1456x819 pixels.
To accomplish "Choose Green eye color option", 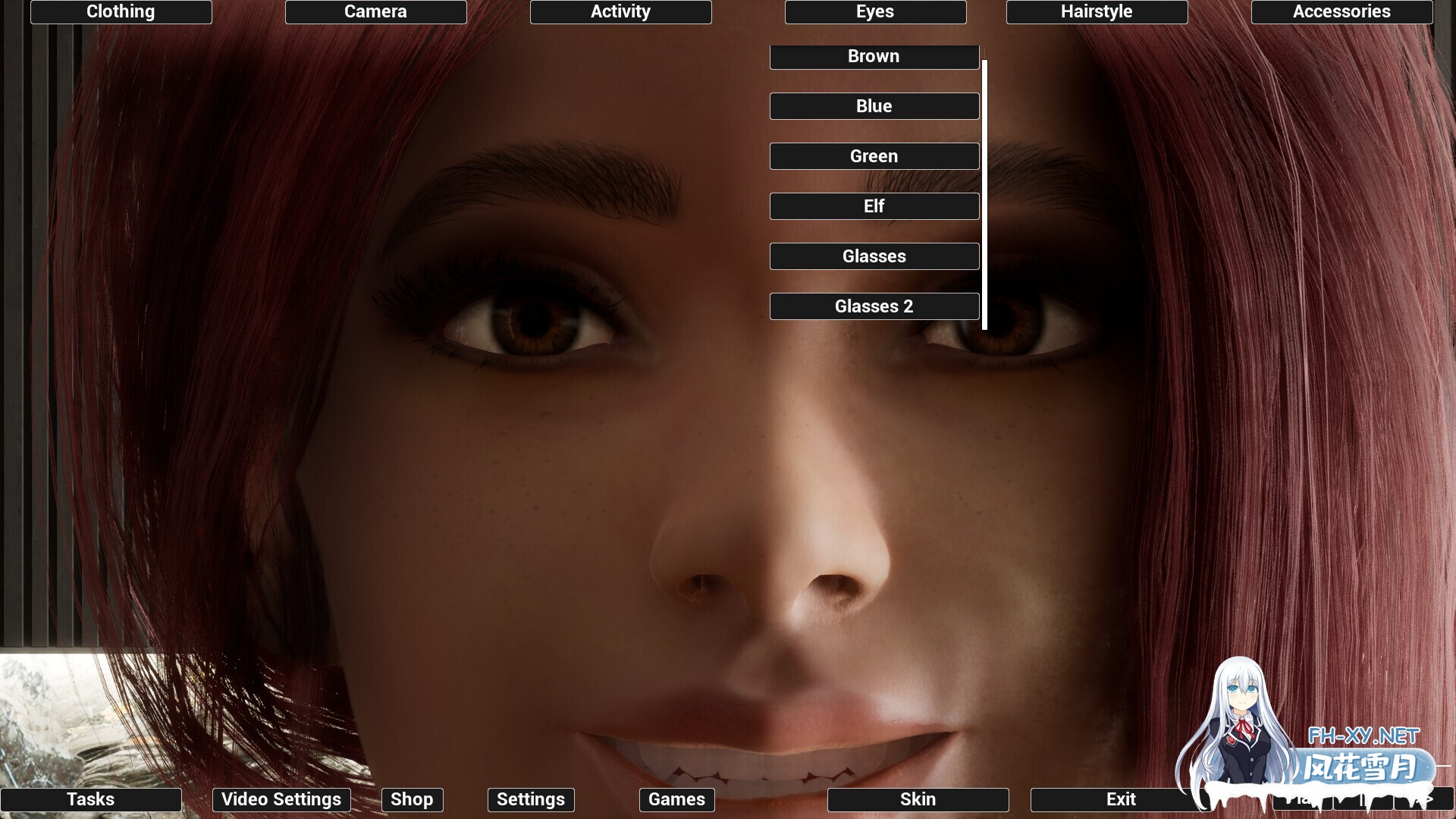I will pyautogui.click(x=873, y=156).
